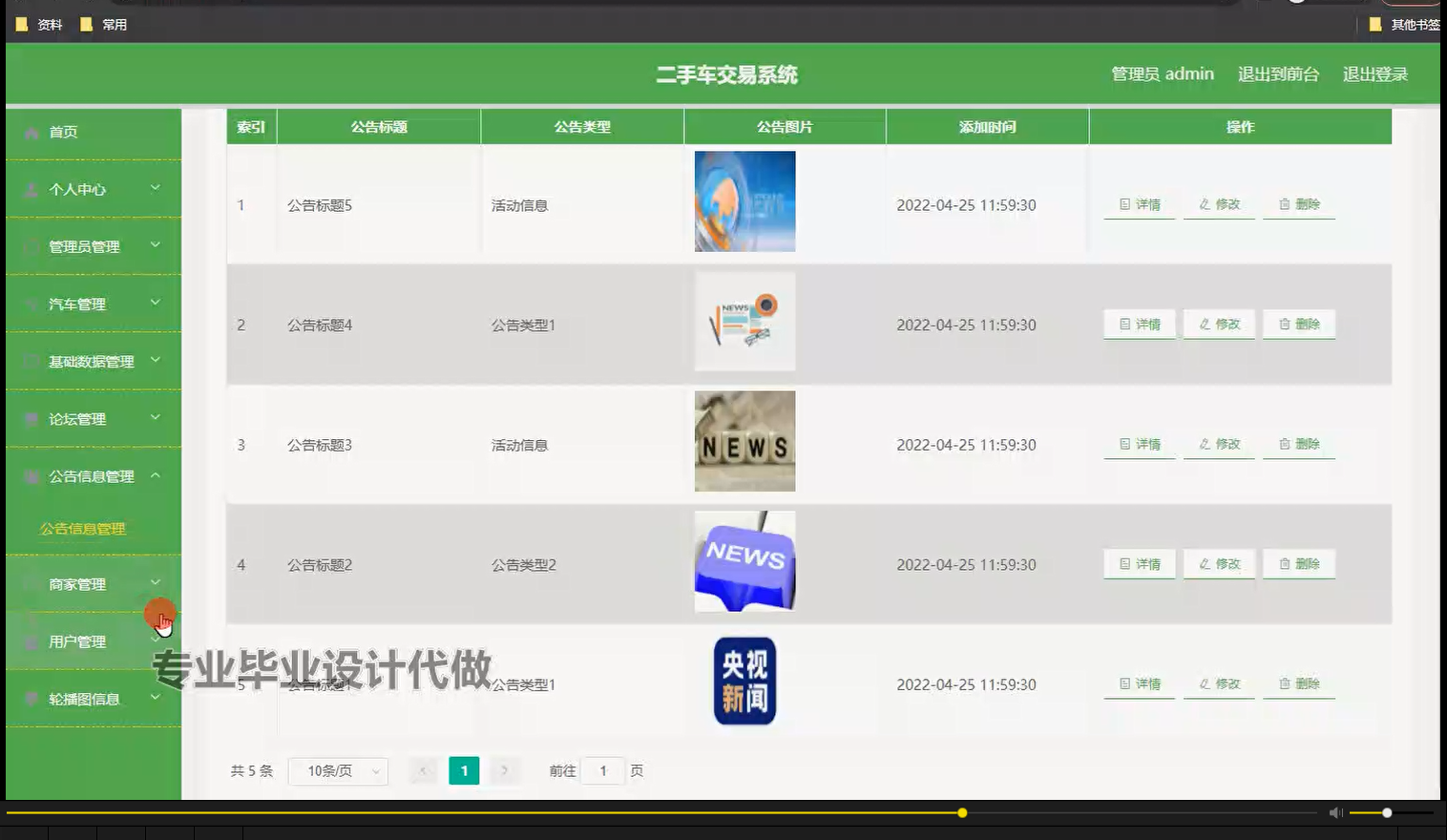Click the 管理员管理 sidebar icon
The width and height of the screenshot is (1447, 840).
(30, 246)
